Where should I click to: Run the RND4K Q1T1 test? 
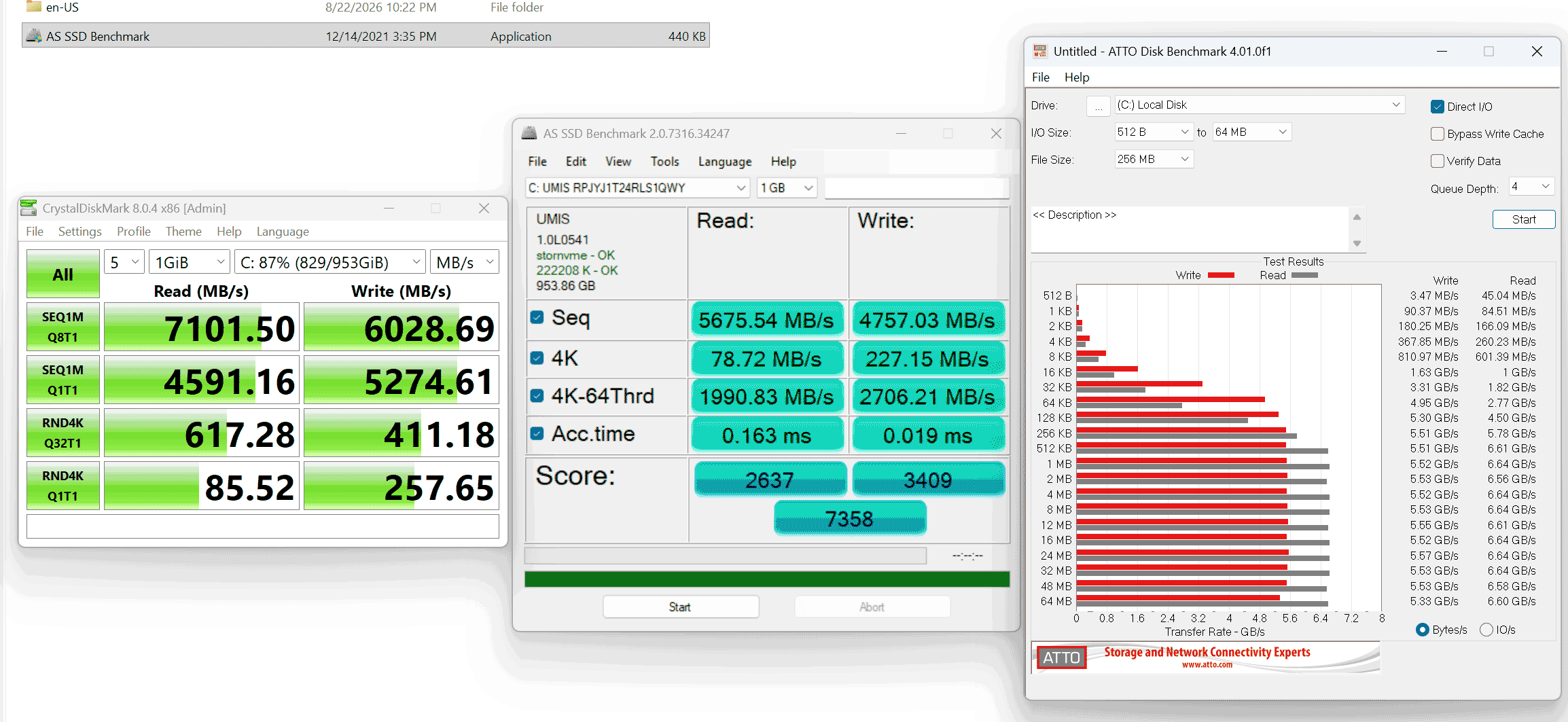pos(63,486)
